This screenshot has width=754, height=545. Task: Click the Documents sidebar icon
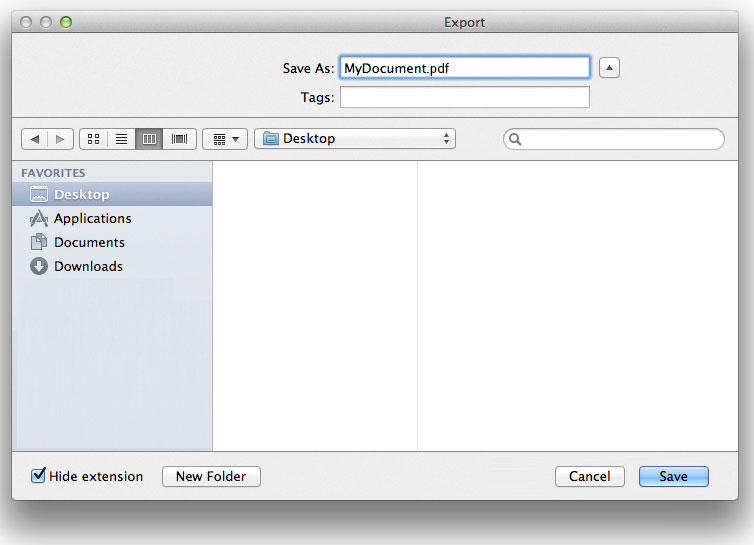click(39, 242)
